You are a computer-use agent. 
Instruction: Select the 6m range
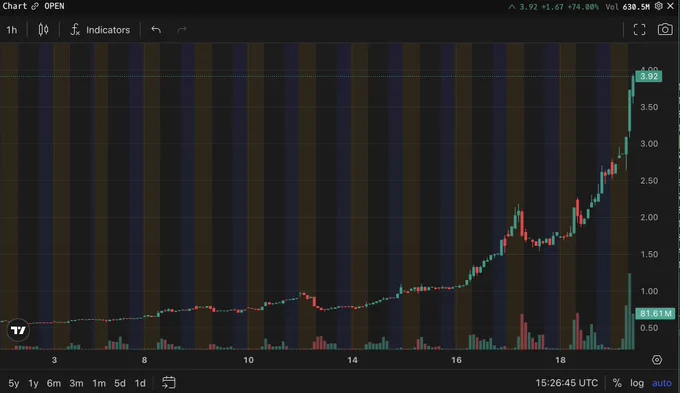[54, 383]
